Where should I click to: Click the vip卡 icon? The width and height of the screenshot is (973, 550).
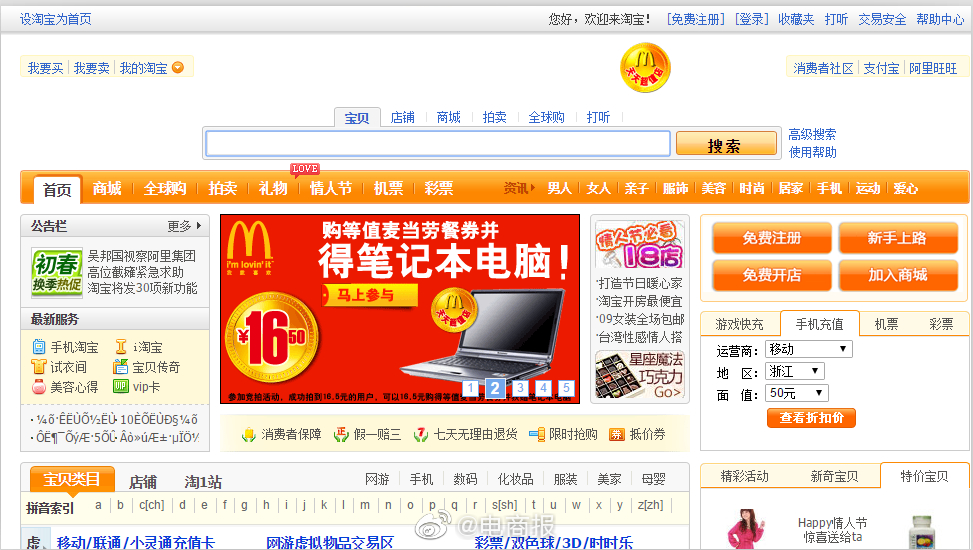120,387
